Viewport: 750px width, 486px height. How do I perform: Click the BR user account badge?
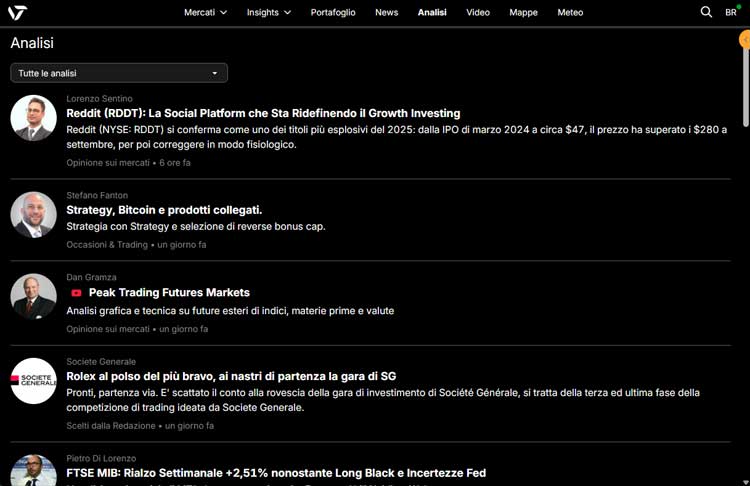coord(732,12)
